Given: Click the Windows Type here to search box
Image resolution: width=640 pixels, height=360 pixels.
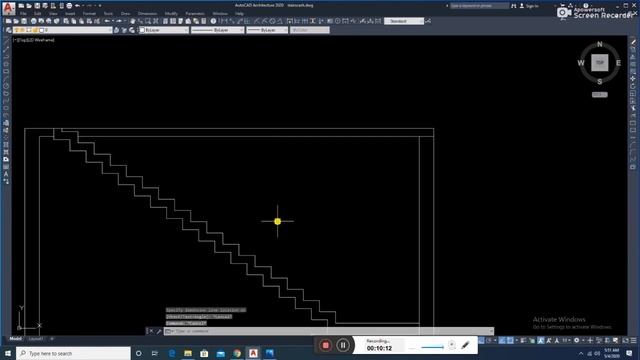Looking at the screenshot, I should click(73, 353).
